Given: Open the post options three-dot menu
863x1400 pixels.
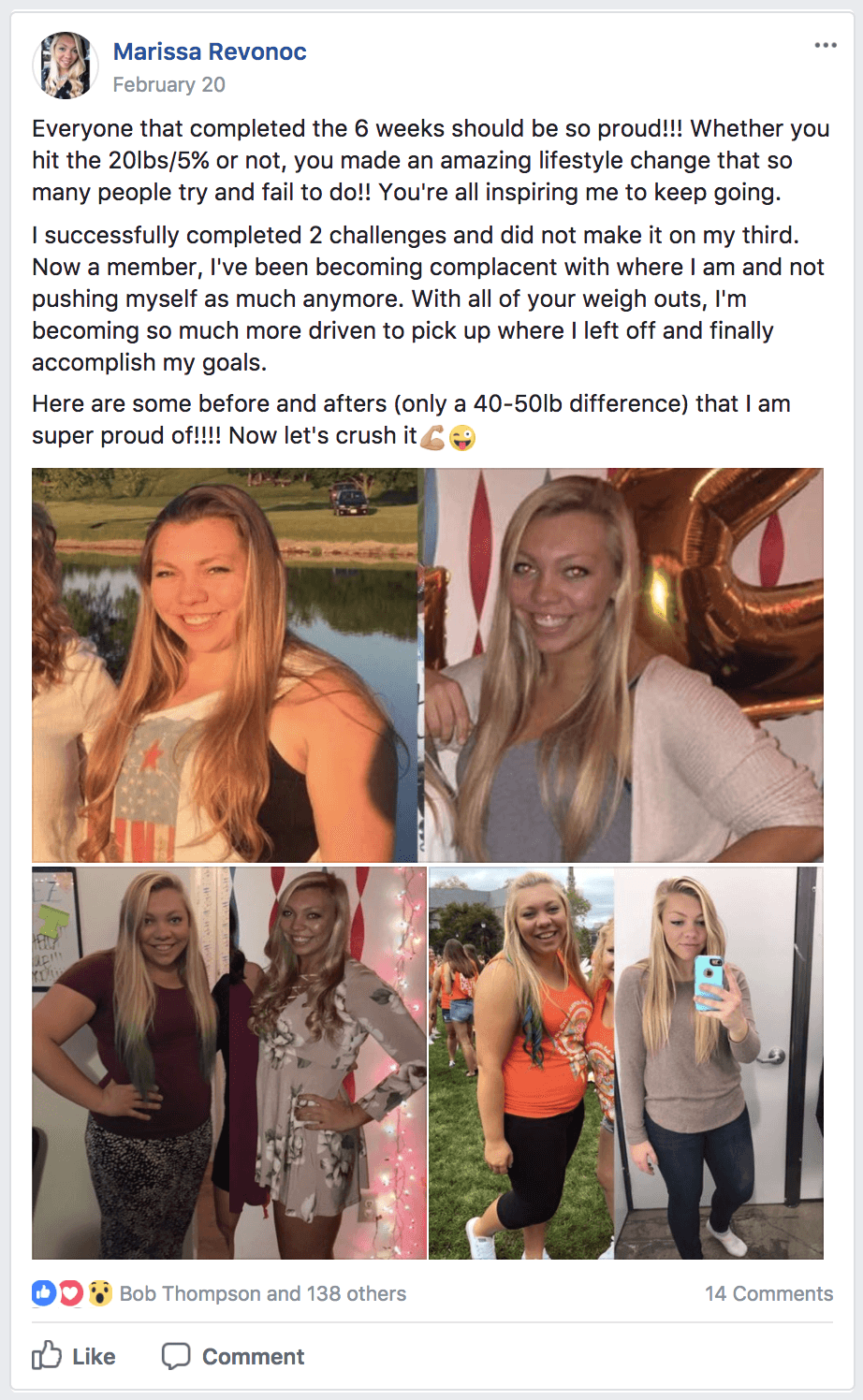Looking at the screenshot, I should coord(825,45).
